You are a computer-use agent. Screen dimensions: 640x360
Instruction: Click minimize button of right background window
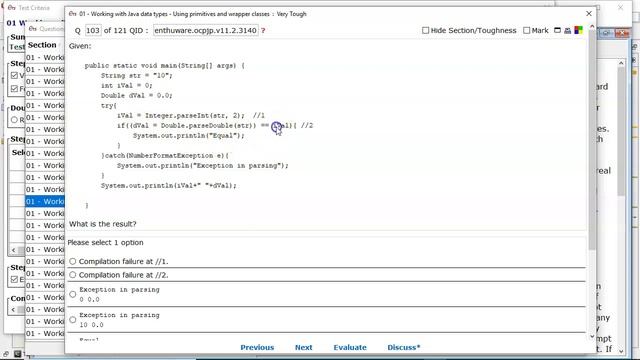[606, 33]
